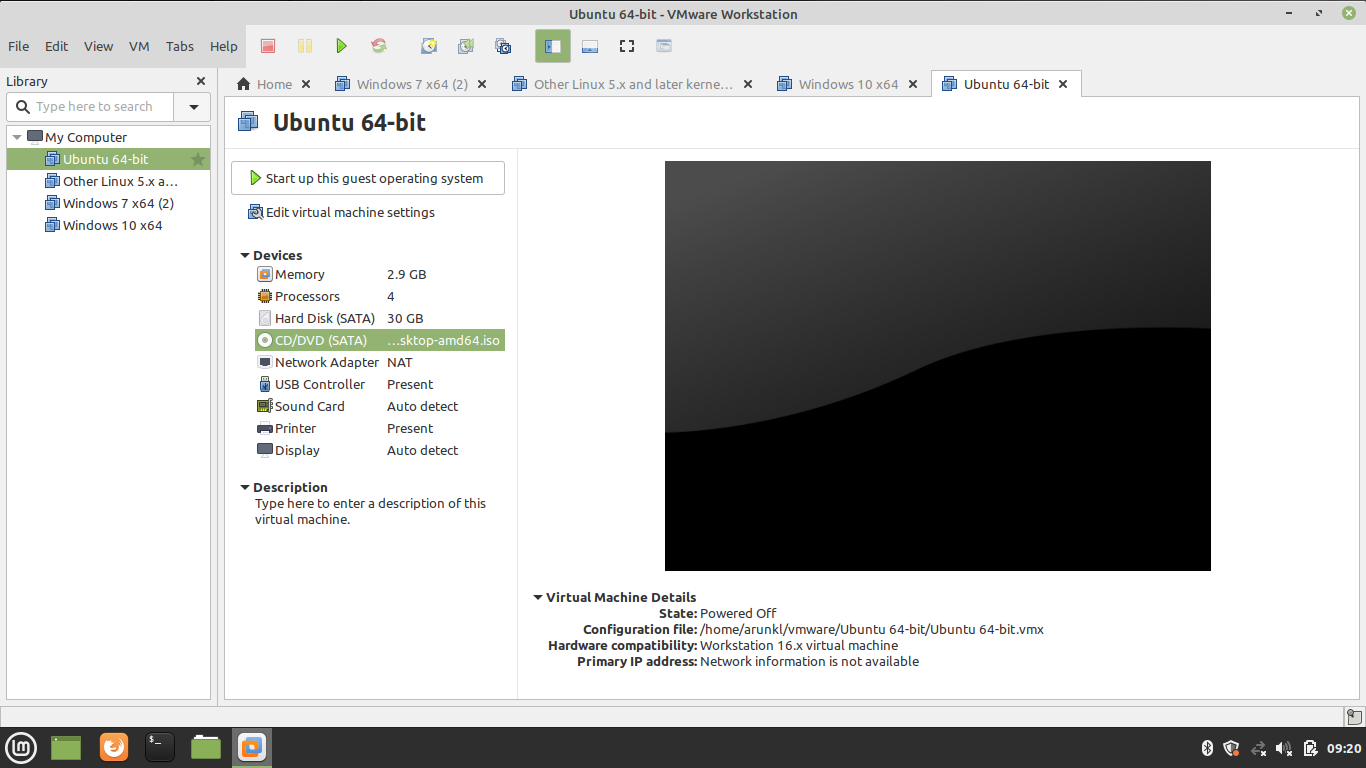Click the virtual machine preview screen
The width and height of the screenshot is (1366, 768).
(x=938, y=366)
